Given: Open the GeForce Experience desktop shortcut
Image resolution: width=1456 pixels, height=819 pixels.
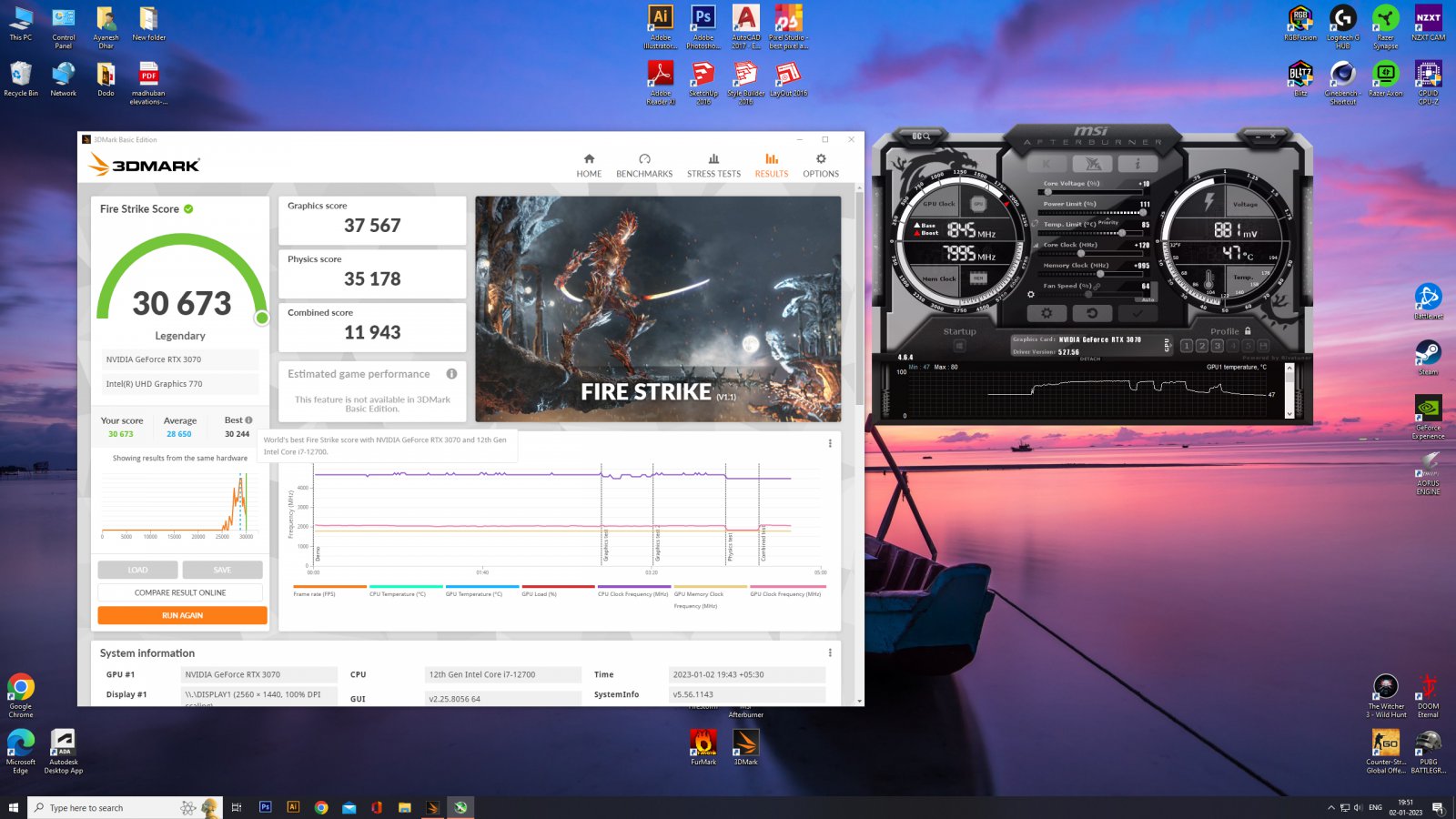Looking at the screenshot, I should [1428, 418].
